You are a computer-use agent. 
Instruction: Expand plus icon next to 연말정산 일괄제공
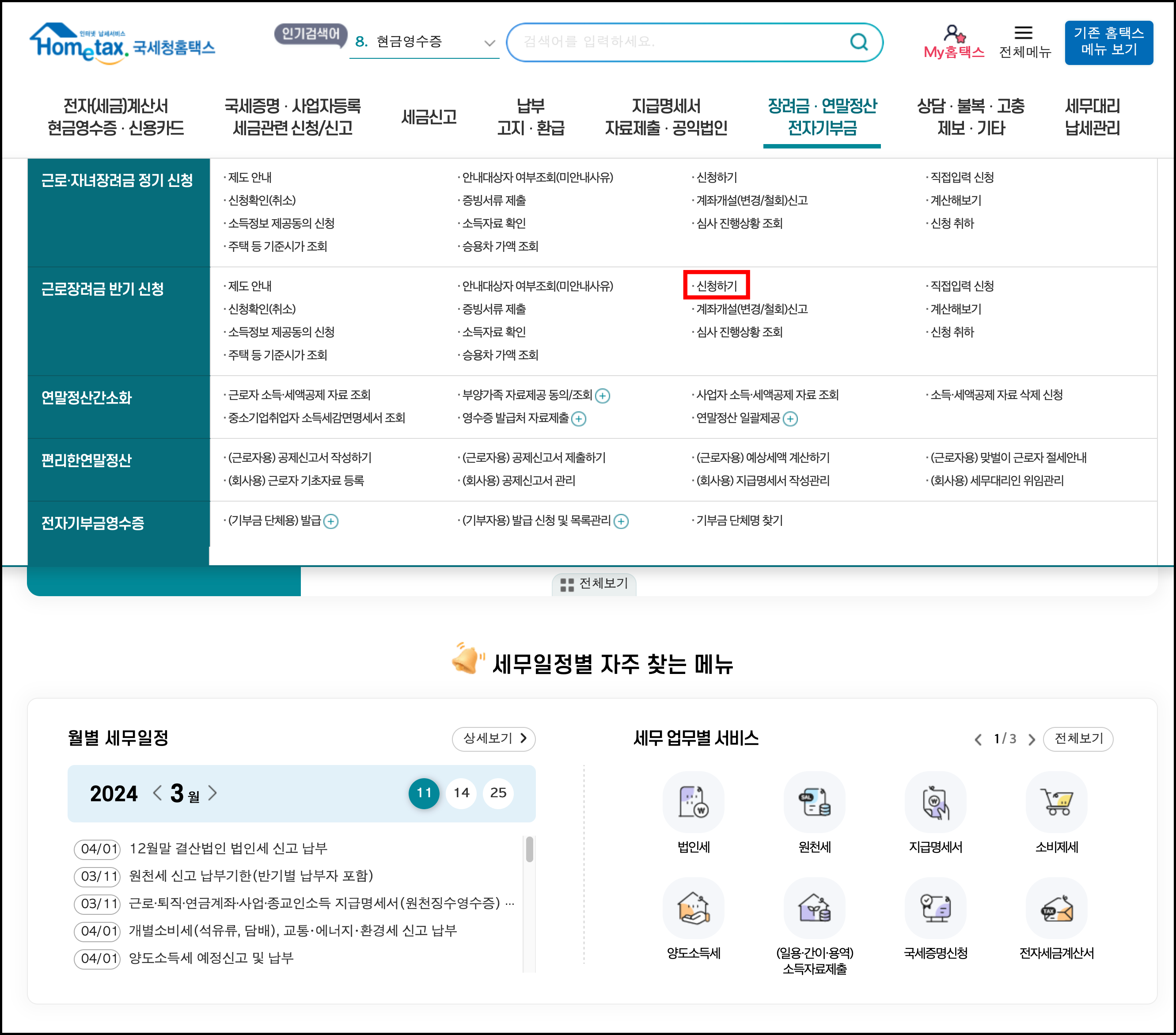[x=790, y=419]
